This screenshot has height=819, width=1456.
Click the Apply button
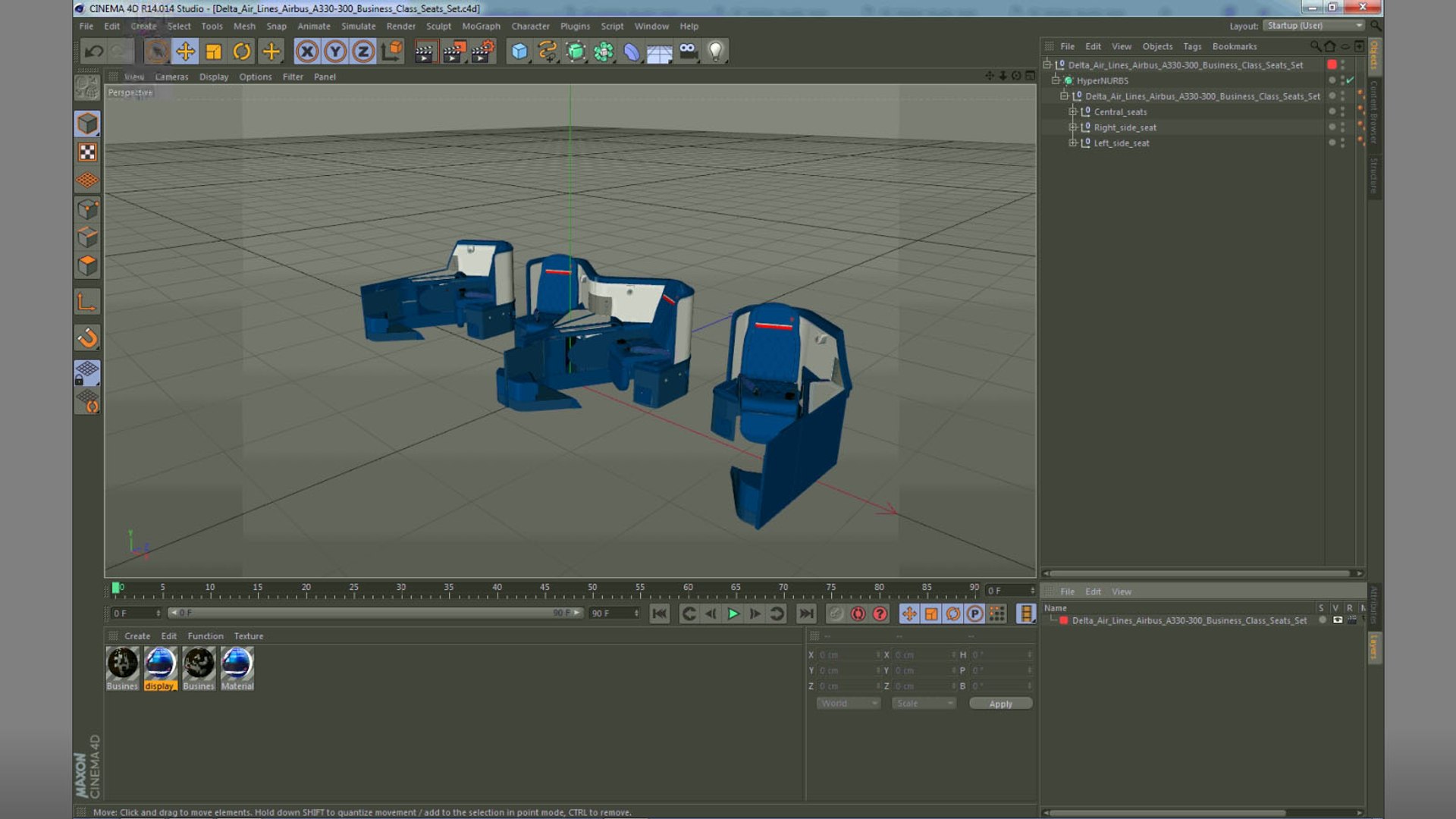(x=1000, y=704)
